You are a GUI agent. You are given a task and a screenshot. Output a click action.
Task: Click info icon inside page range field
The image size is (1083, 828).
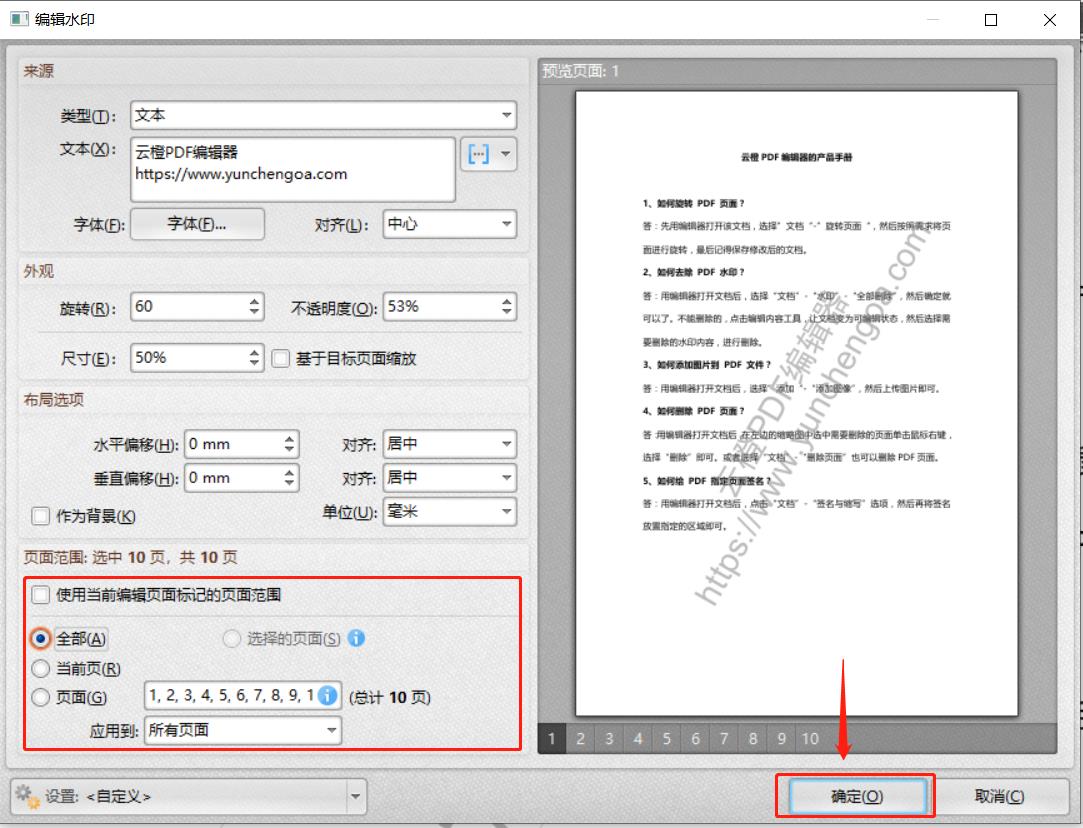pyautogui.click(x=328, y=695)
